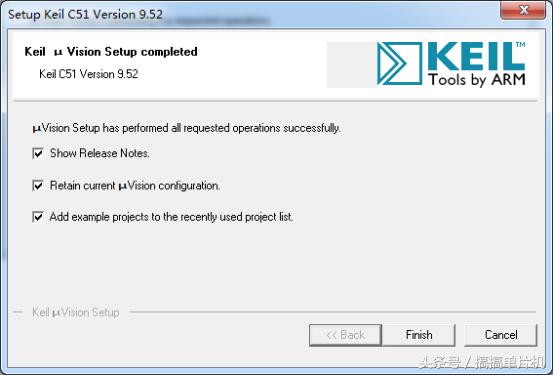The width and height of the screenshot is (554, 375).
Task: Click the Keil C51 Version 9.52 subtitle
Action: [x=88, y=74]
